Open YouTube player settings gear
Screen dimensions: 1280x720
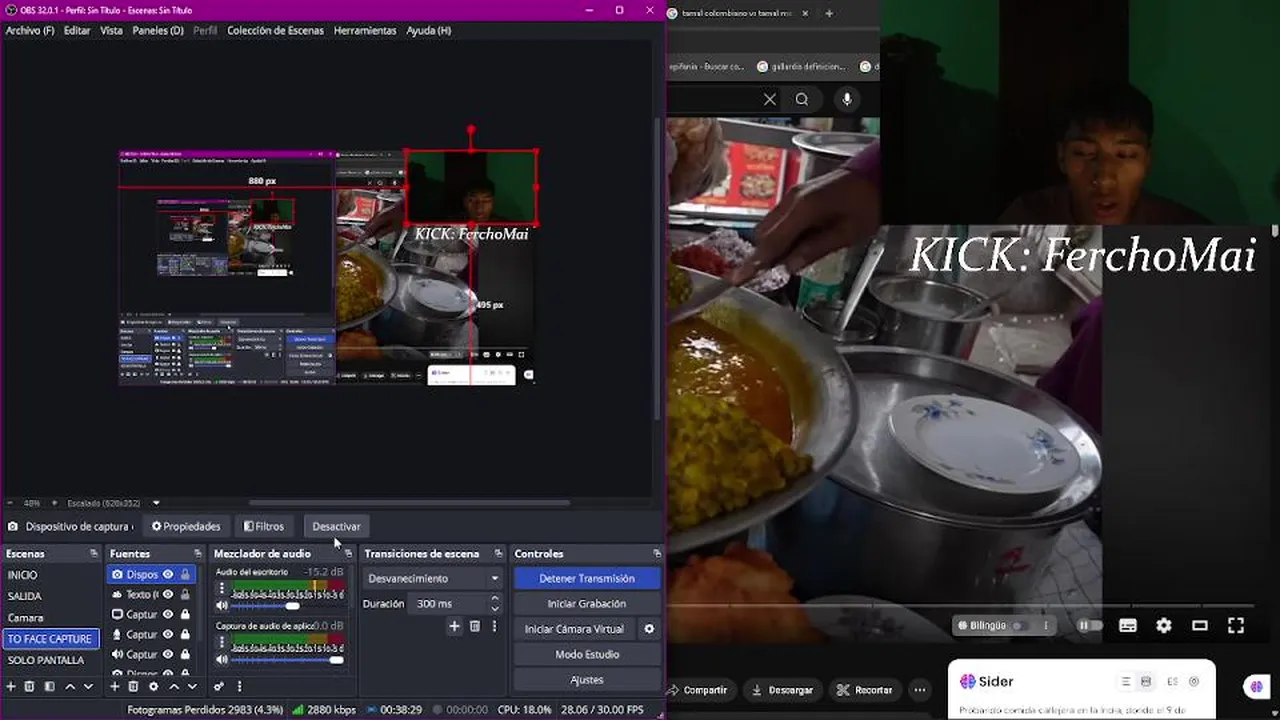(x=1164, y=626)
